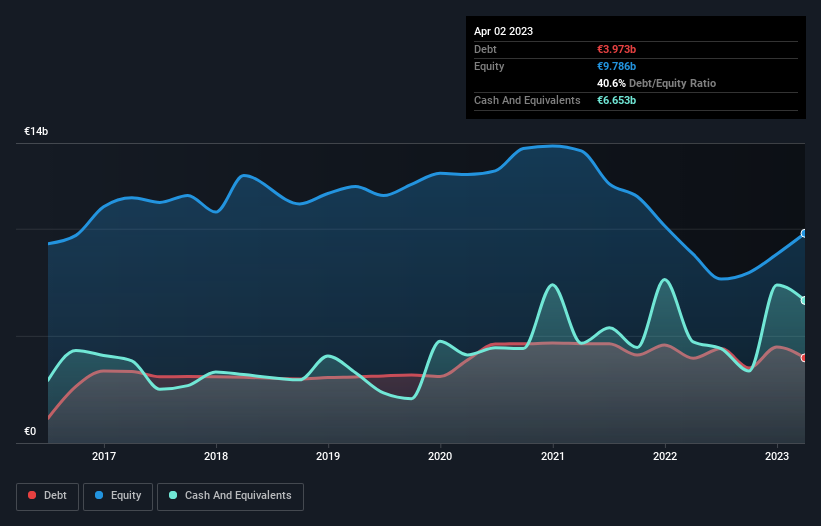Click the 2019 x-axis label
Screen dimensions: 821x526
[328, 456]
